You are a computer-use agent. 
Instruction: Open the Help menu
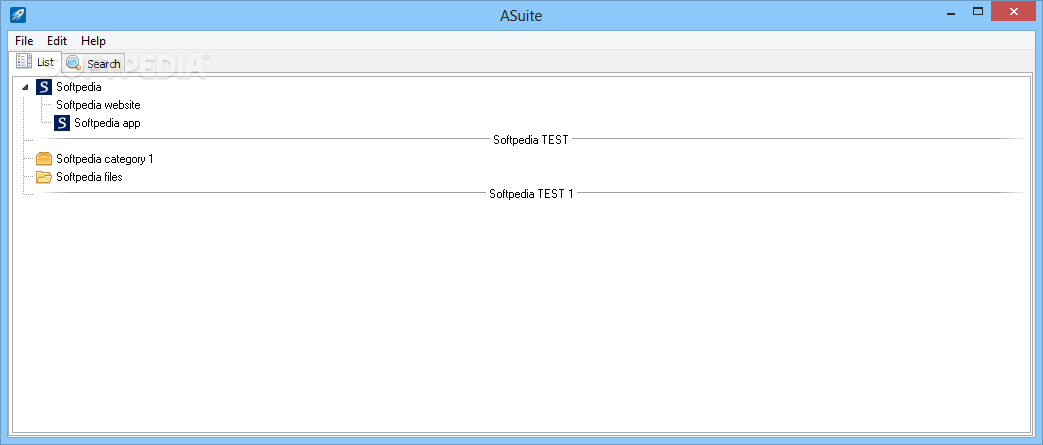coord(94,41)
